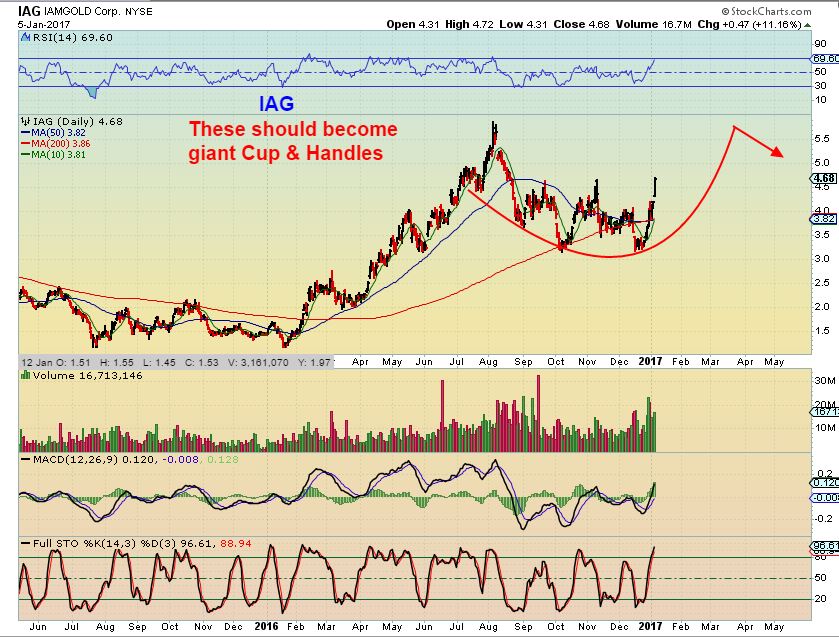Image resolution: width=839 pixels, height=637 pixels.
Task: Click the '69.60' RSI value tag on right axis
Action: tap(825, 59)
